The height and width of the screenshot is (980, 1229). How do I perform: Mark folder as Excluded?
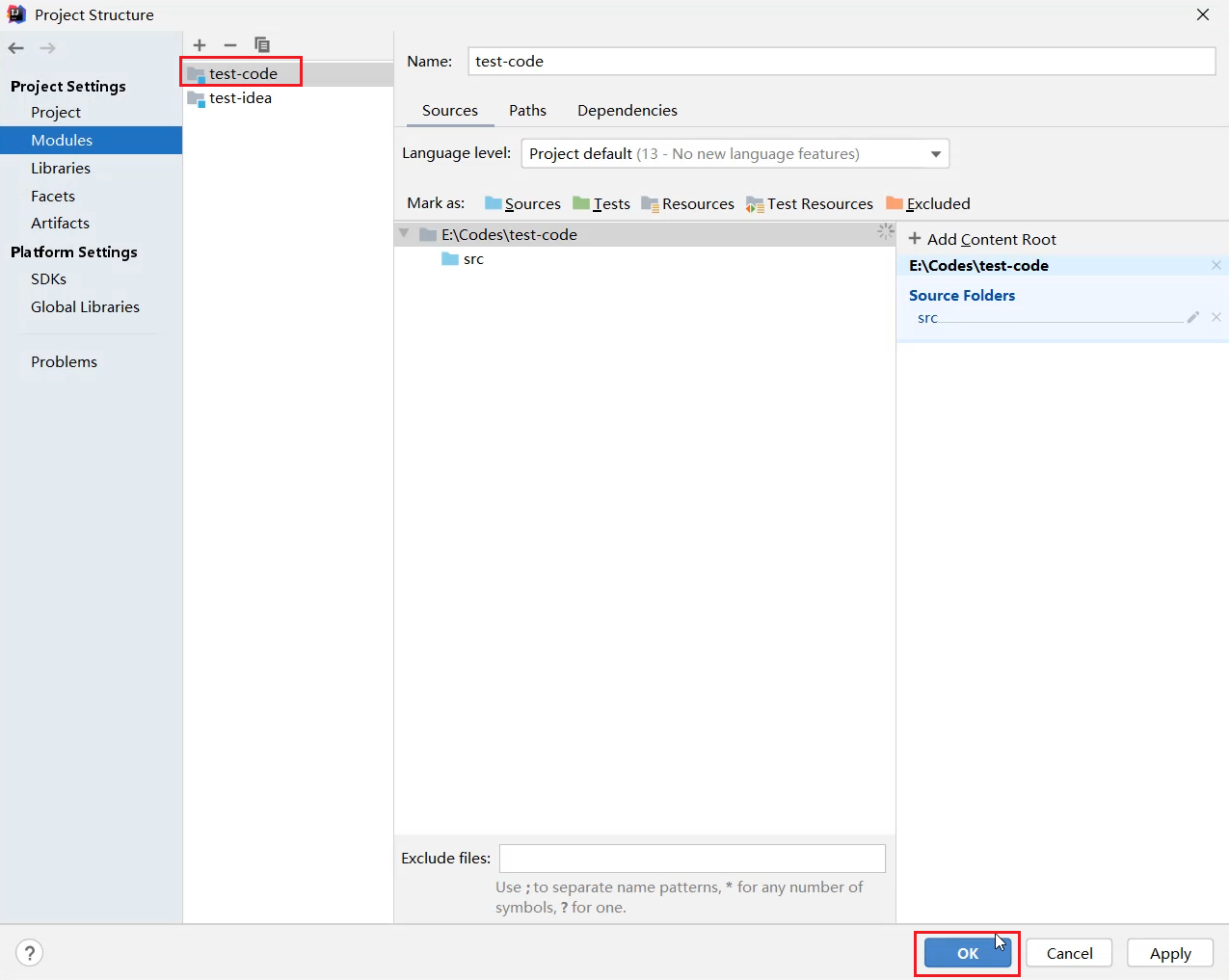click(x=928, y=203)
